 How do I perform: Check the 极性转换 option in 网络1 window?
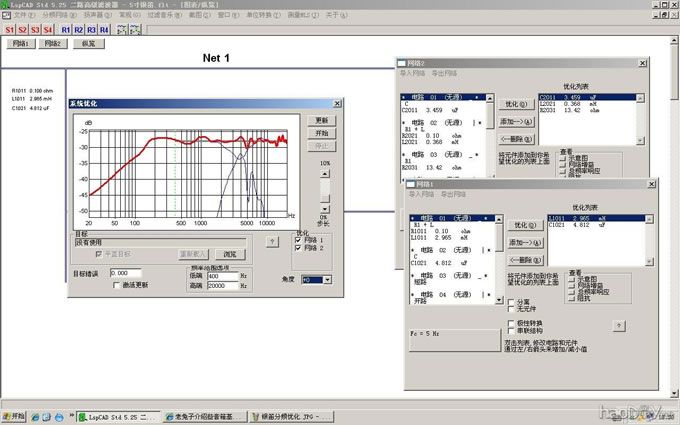512,325
